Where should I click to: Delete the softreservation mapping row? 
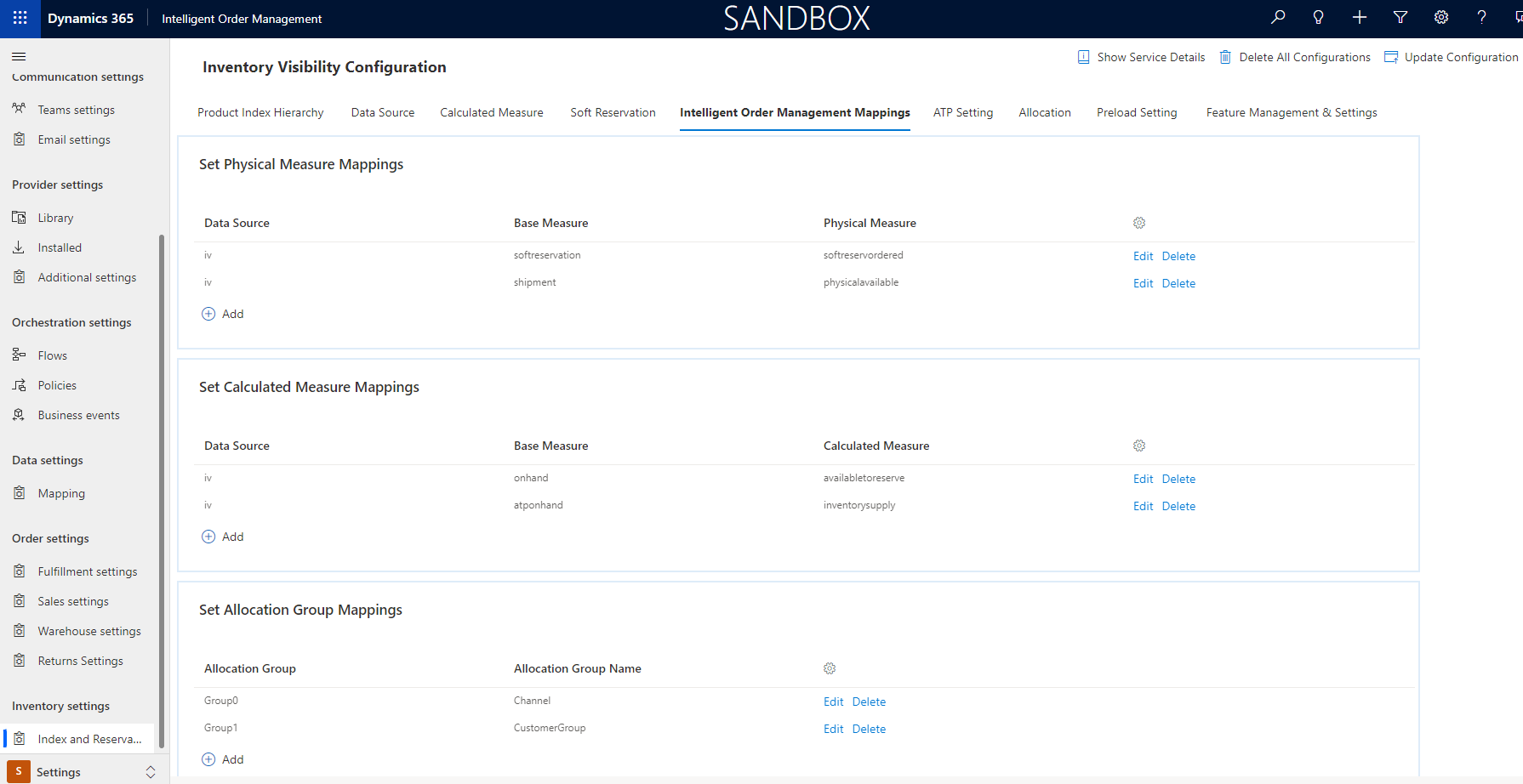click(x=1178, y=256)
